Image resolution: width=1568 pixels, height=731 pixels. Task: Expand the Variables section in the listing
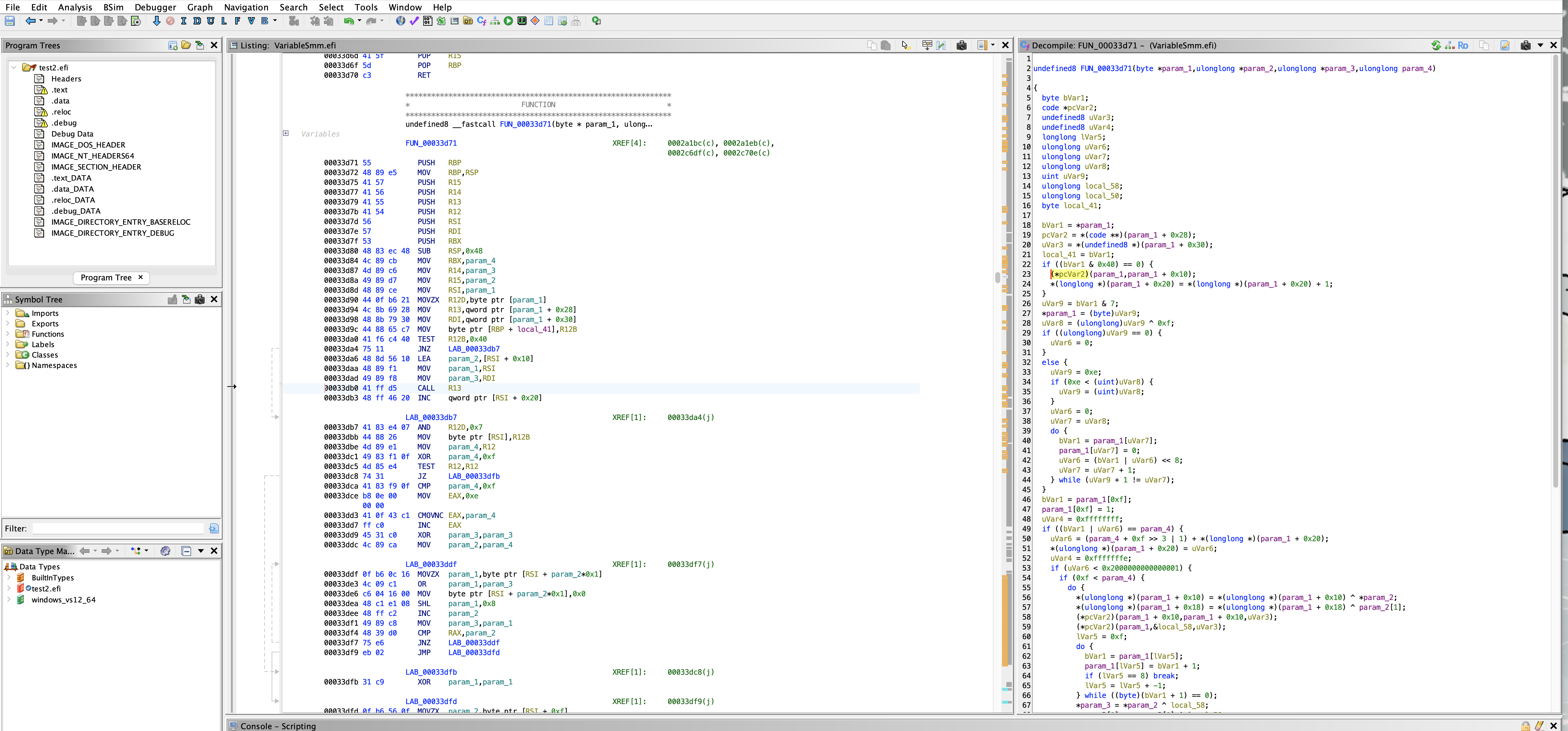(x=285, y=133)
